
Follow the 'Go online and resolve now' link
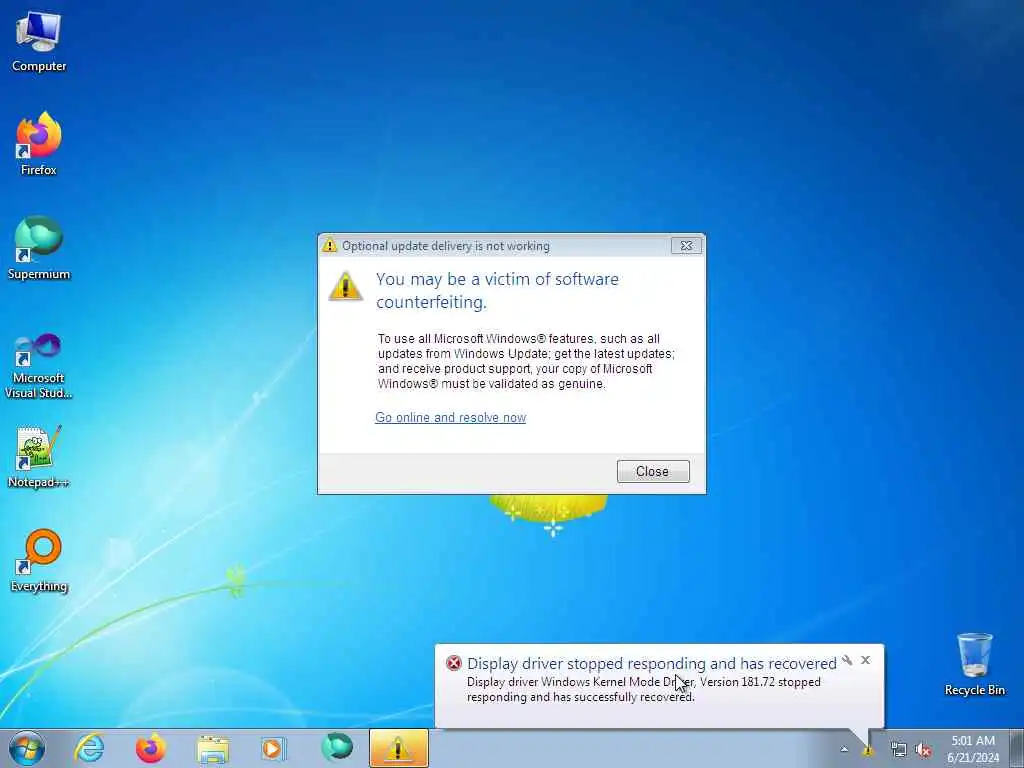451,417
